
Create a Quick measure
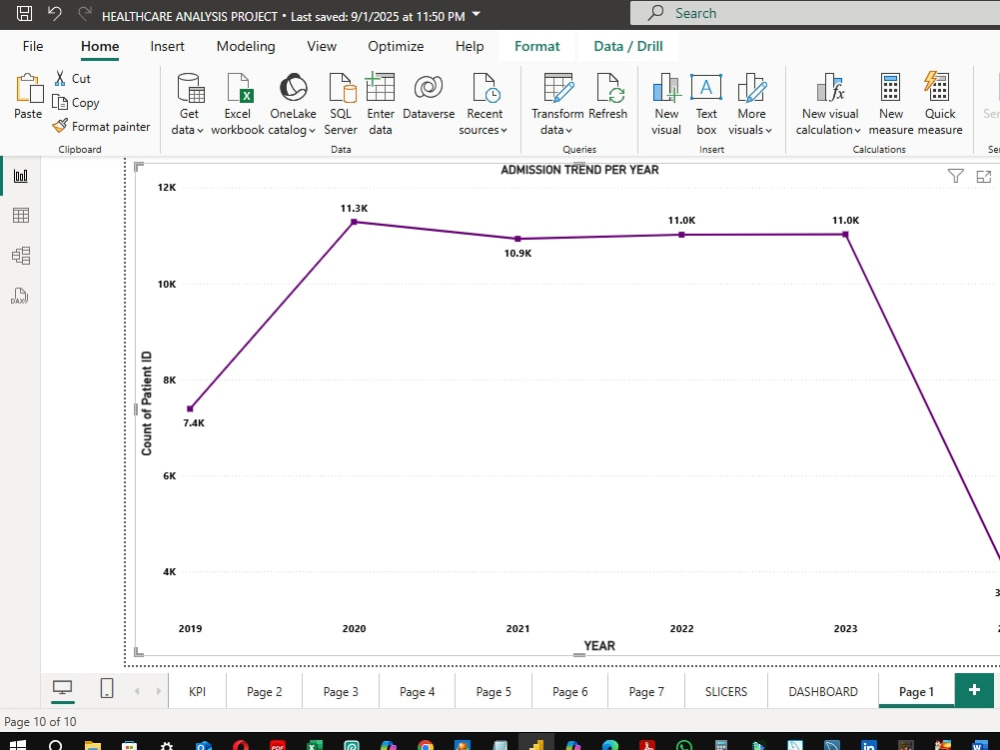coord(939,103)
